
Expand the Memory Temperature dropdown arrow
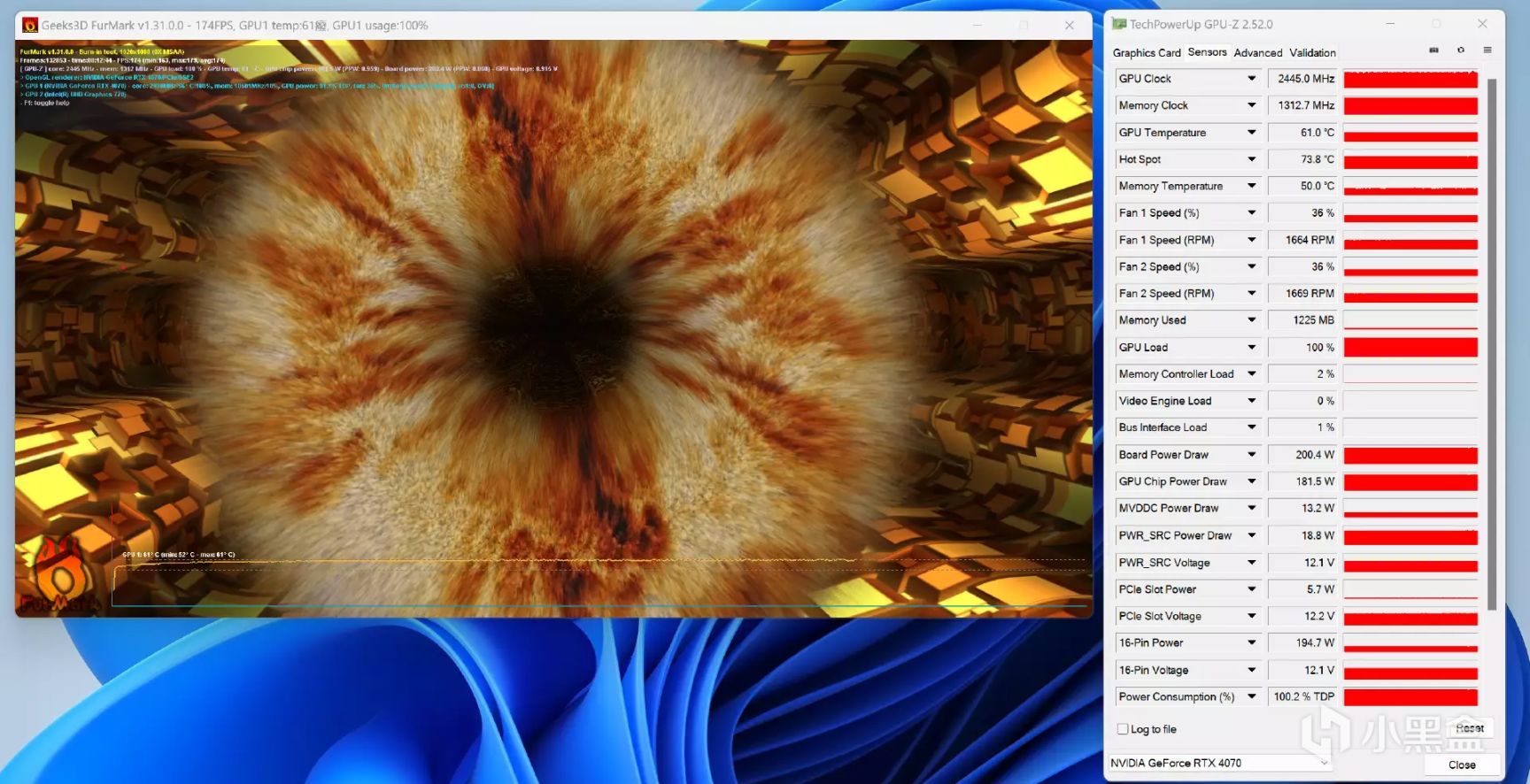point(1252,186)
